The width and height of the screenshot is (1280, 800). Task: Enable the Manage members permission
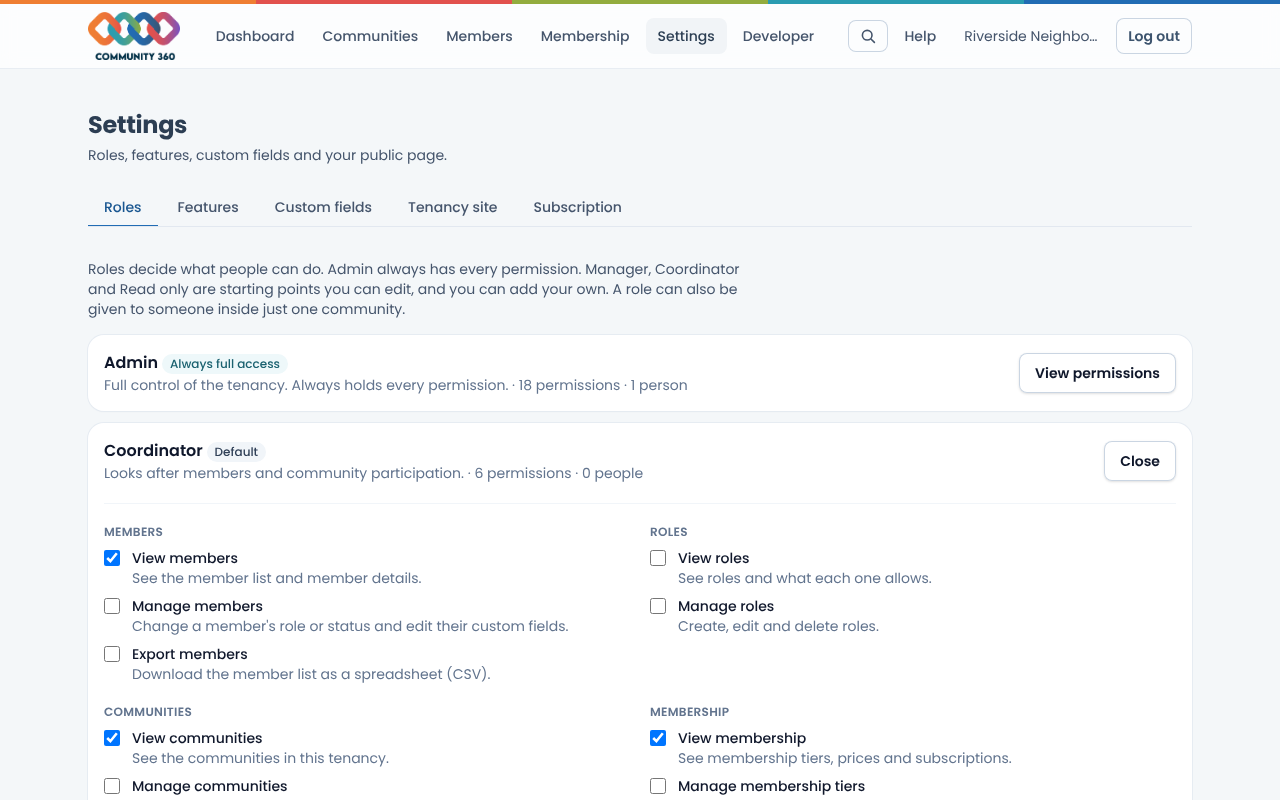[112, 606]
